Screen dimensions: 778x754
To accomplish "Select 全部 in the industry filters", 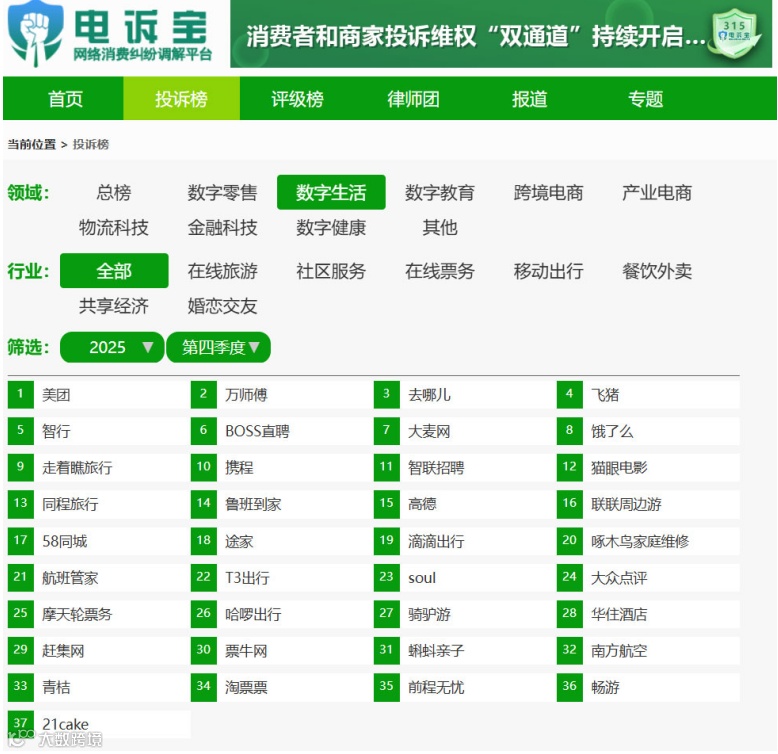I will (114, 271).
